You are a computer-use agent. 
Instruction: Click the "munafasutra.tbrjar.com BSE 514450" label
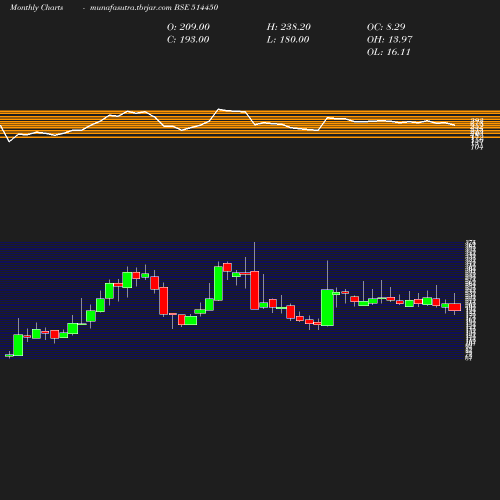coord(154,7)
